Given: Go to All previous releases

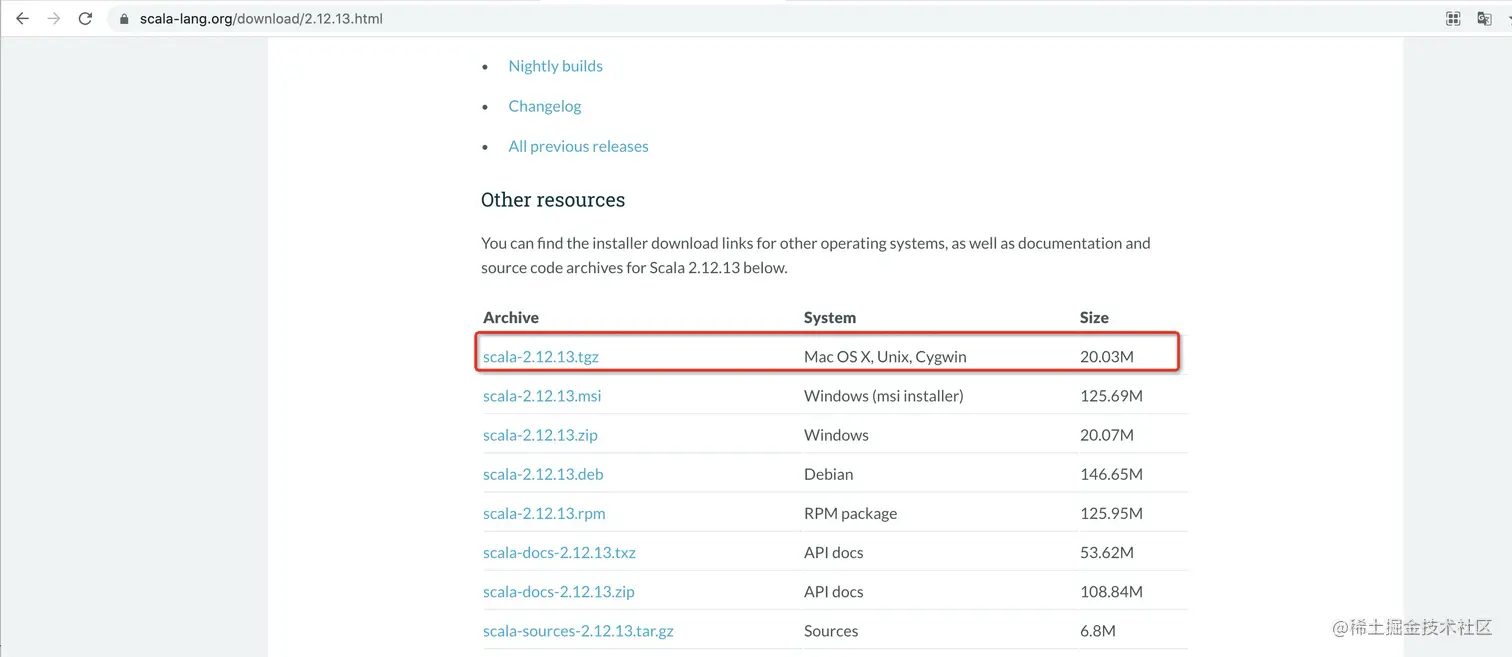Looking at the screenshot, I should coord(578,146).
